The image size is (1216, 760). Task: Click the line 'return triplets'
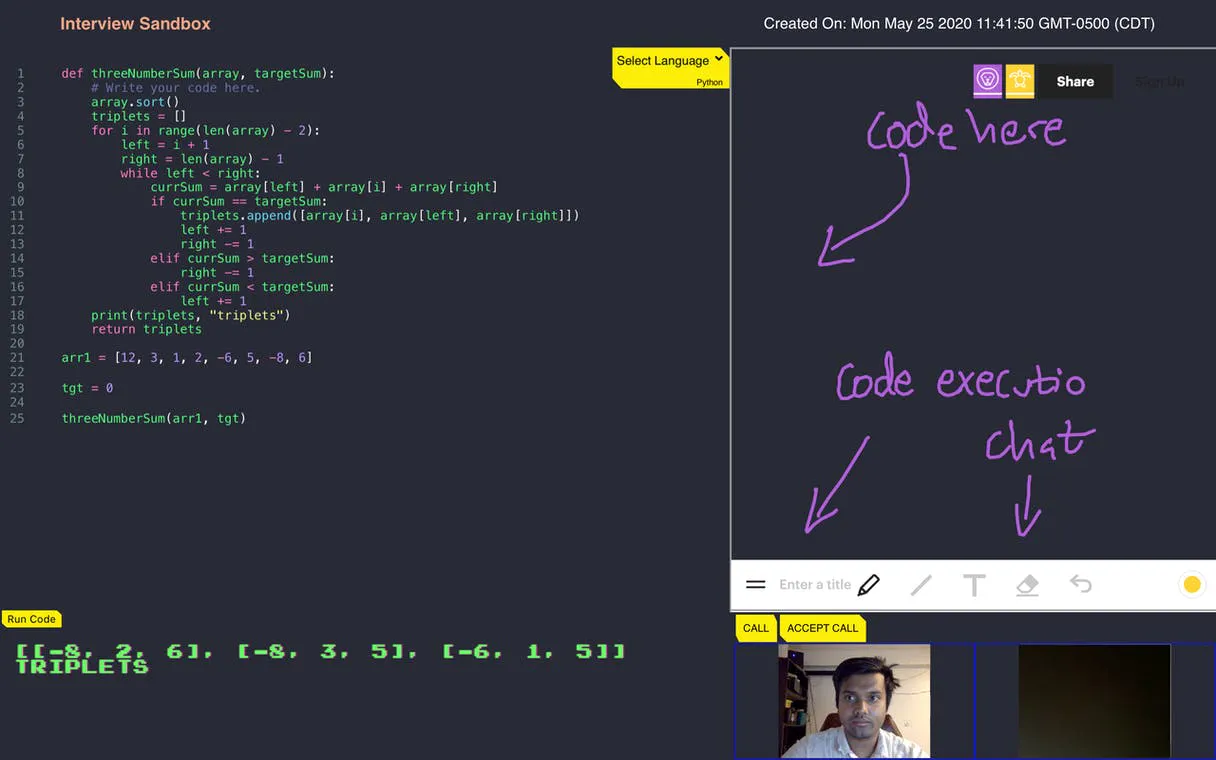(146, 329)
